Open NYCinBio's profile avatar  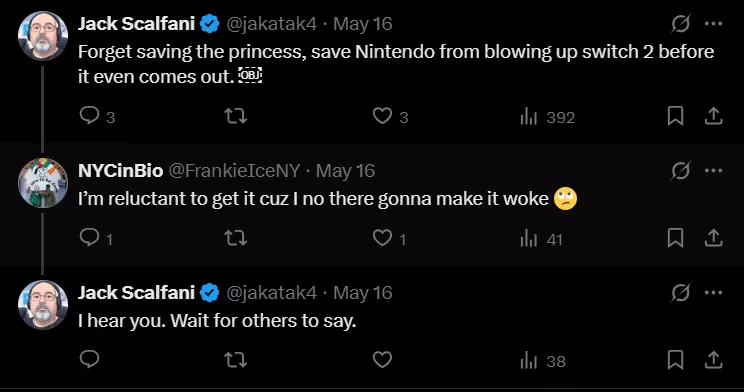(43, 183)
